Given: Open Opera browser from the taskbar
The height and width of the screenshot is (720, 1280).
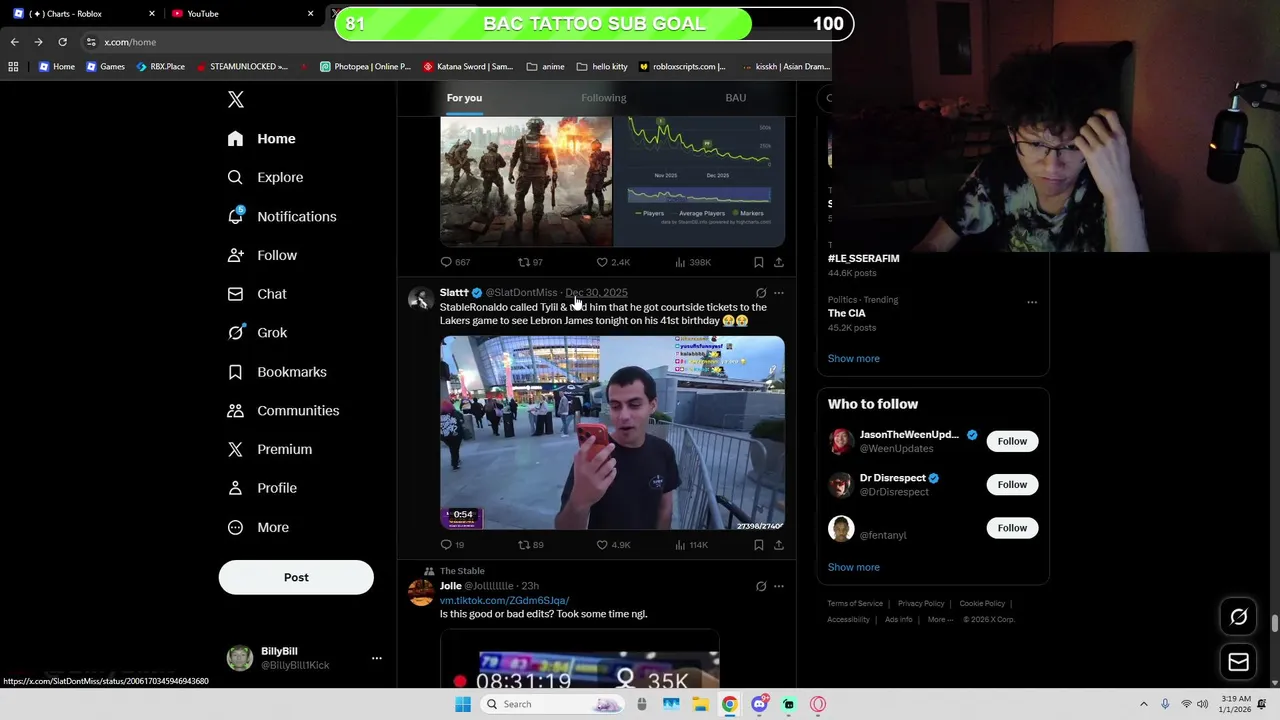Looking at the screenshot, I should click(x=818, y=704).
